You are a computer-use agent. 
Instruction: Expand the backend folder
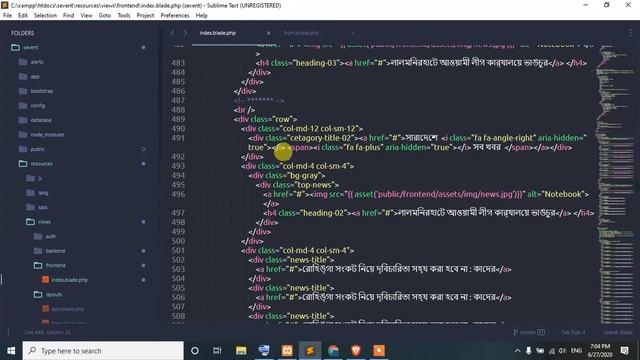click(x=55, y=251)
